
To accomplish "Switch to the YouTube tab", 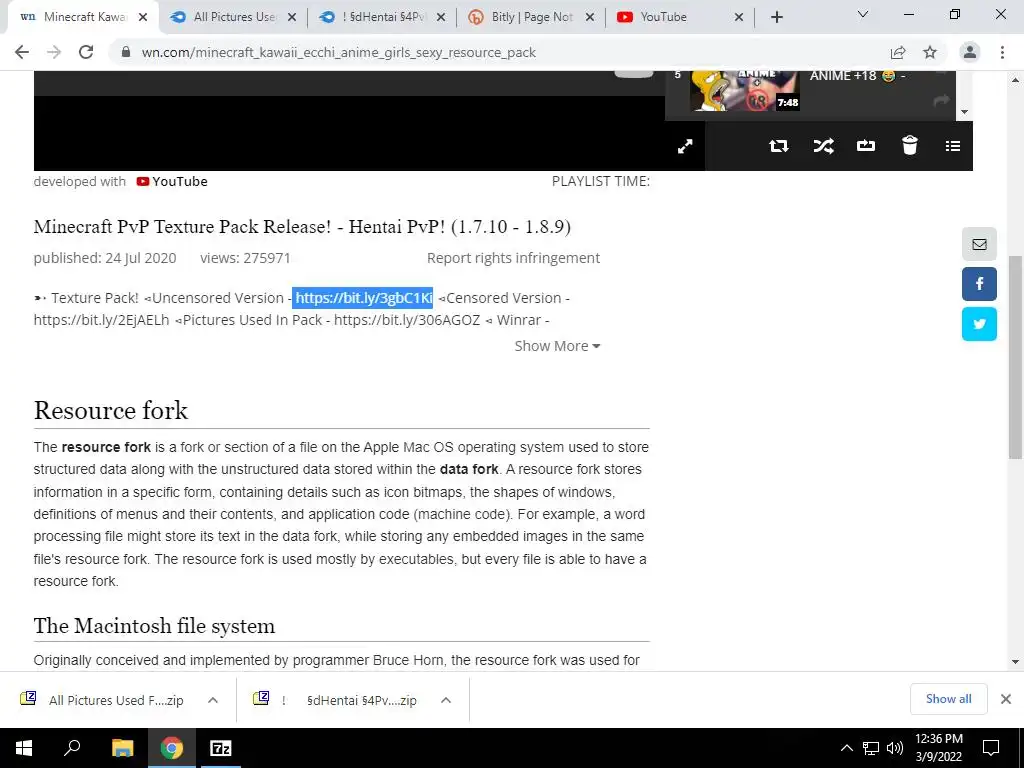I will point(680,17).
